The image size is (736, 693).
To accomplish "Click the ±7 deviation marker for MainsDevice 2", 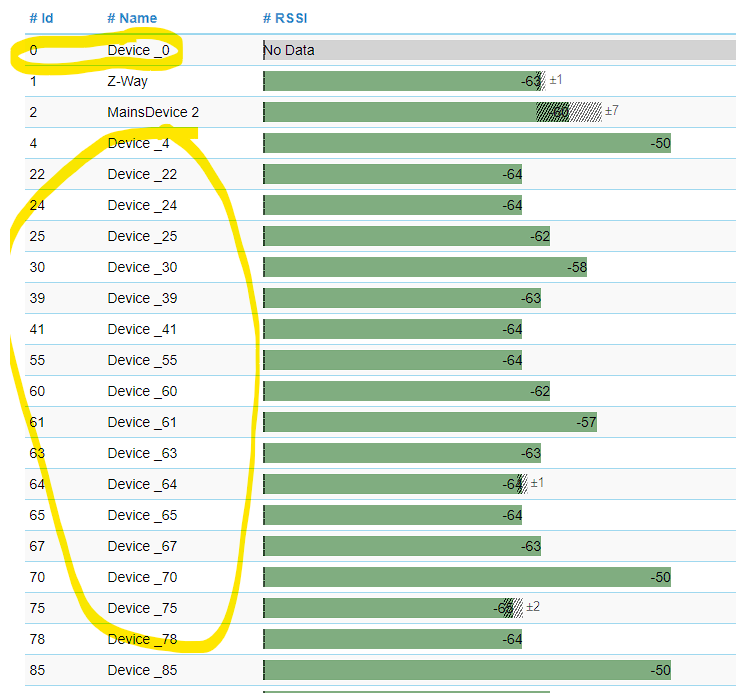I will 611,110.
